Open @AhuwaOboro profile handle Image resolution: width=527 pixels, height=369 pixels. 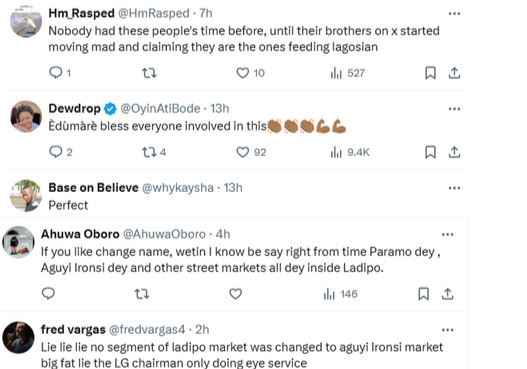point(164,234)
